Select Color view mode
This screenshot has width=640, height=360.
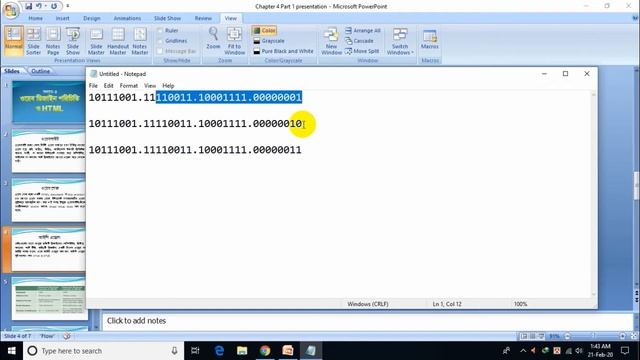tap(264, 31)
